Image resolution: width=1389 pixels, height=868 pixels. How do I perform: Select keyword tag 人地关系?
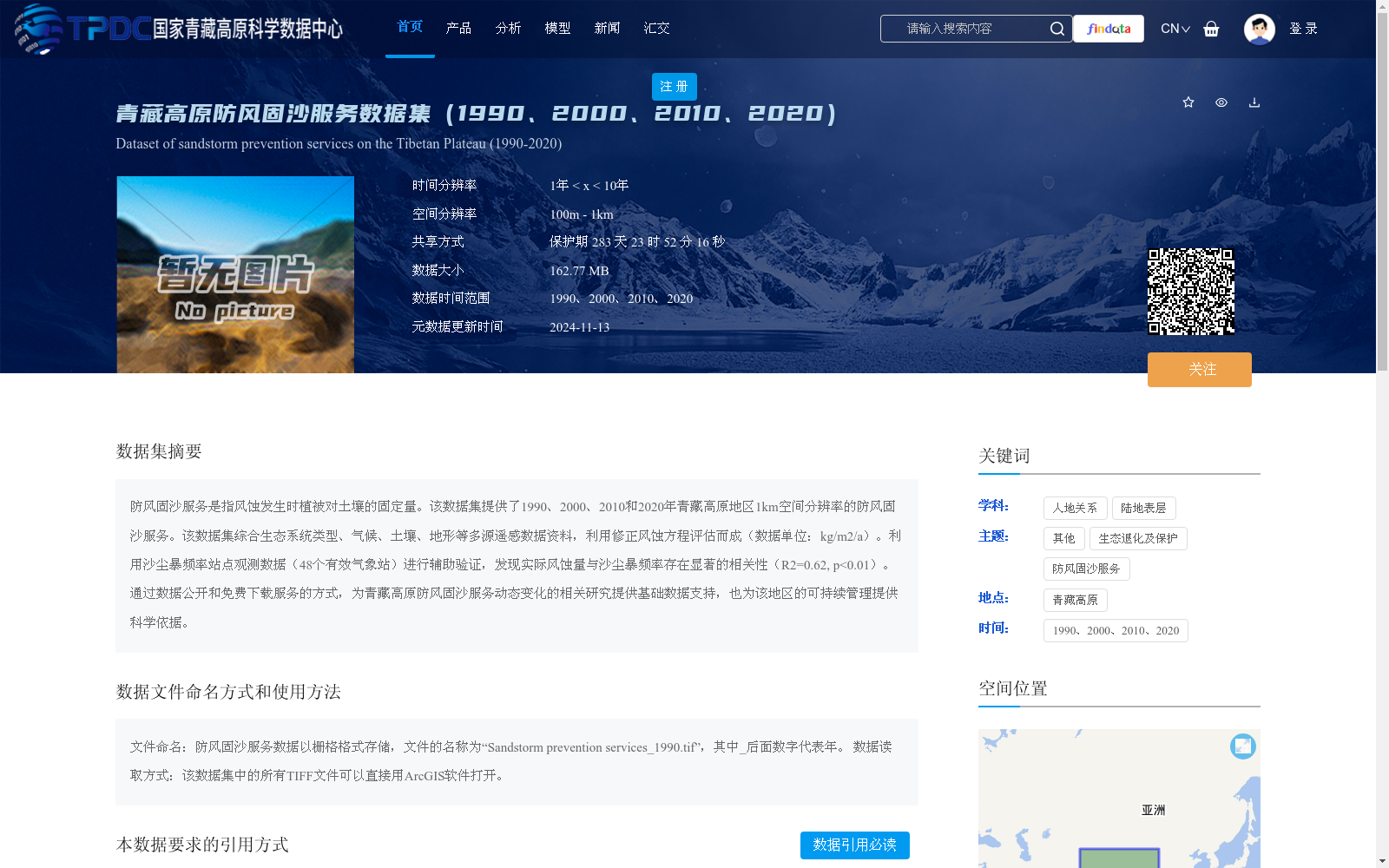1075,508
